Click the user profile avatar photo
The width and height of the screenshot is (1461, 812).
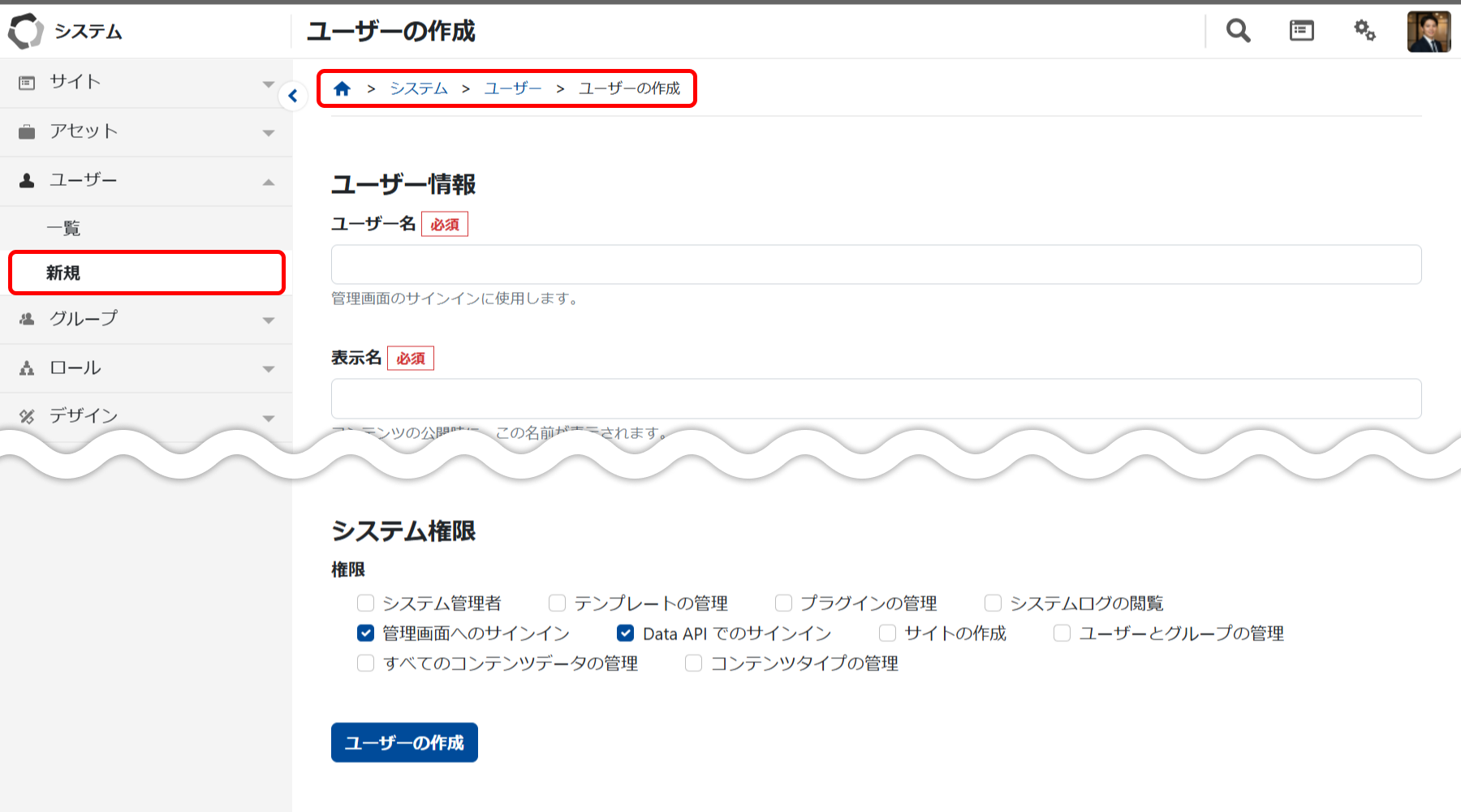coord(1429,32)
